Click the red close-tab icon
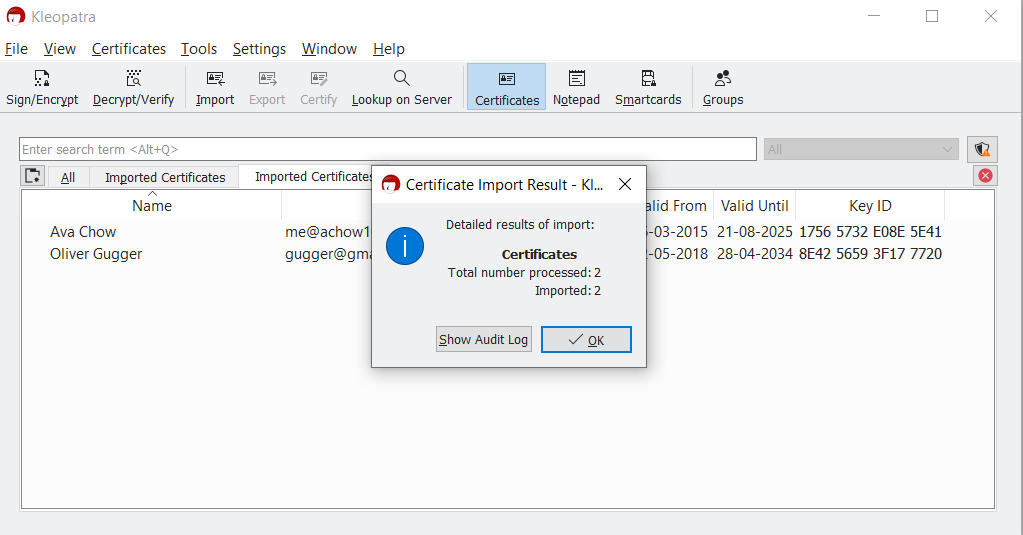Viewport: 1023px width, 535px height. [x=985, y=176]
